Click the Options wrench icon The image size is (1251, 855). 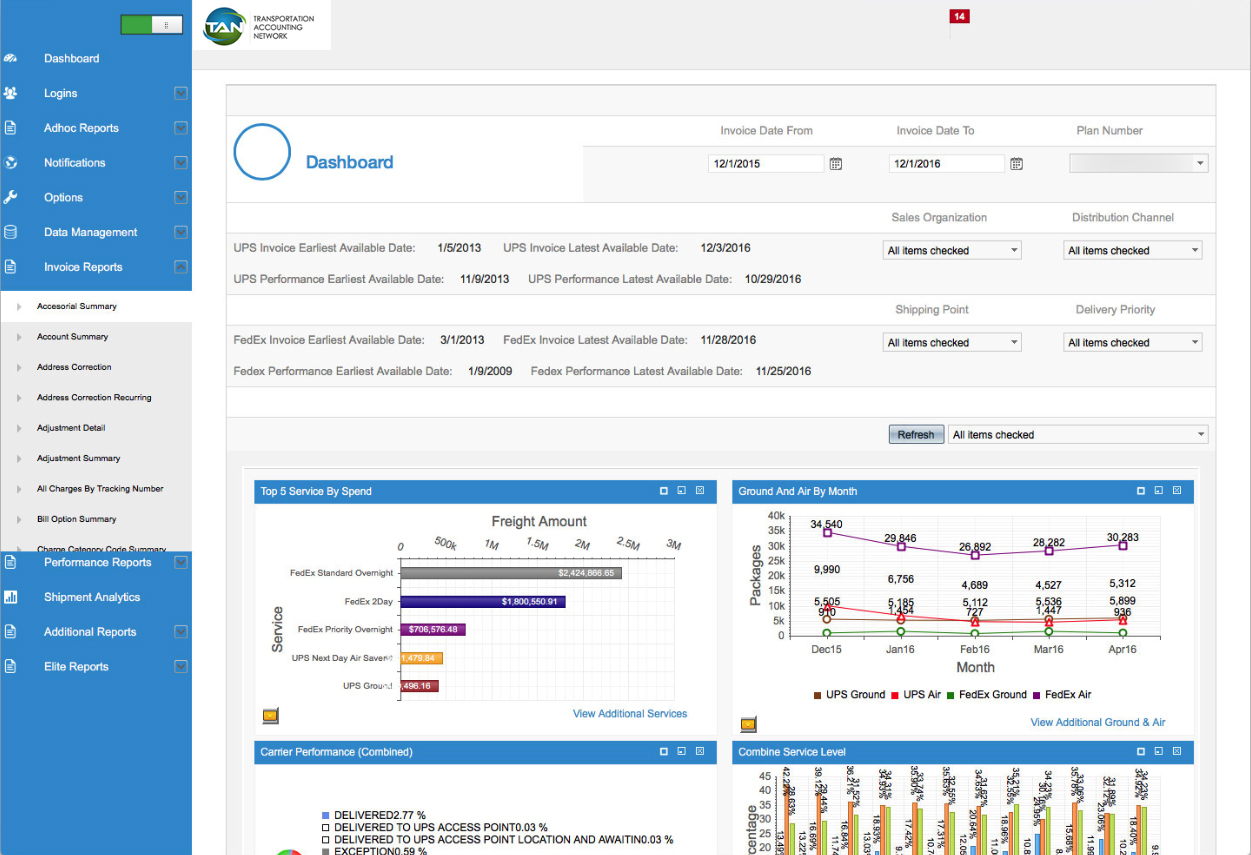coord(10,197)
